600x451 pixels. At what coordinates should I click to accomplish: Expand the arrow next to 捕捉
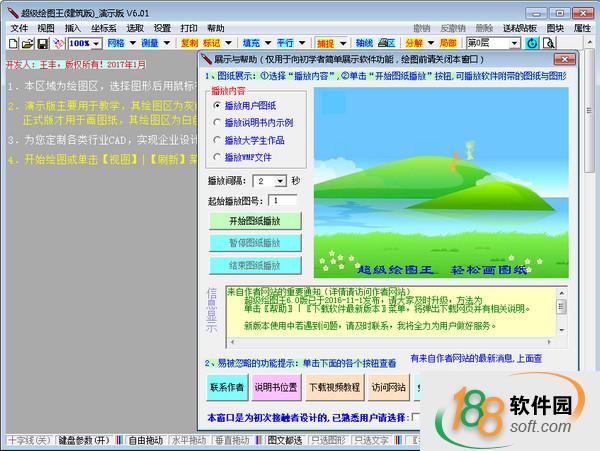point(343,43)
